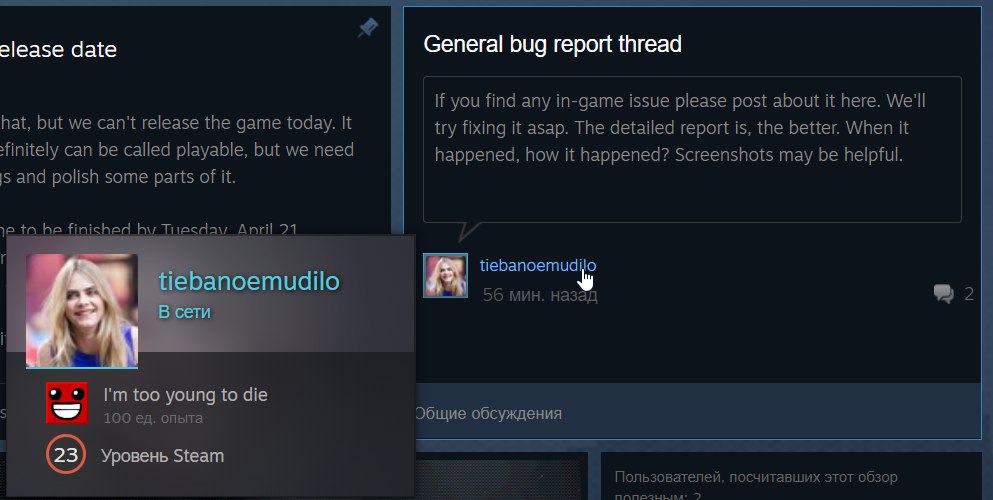993x500 pixels.
Task: Open the release date thread body text
Action: pyautogui.click(x=177, y=149)
